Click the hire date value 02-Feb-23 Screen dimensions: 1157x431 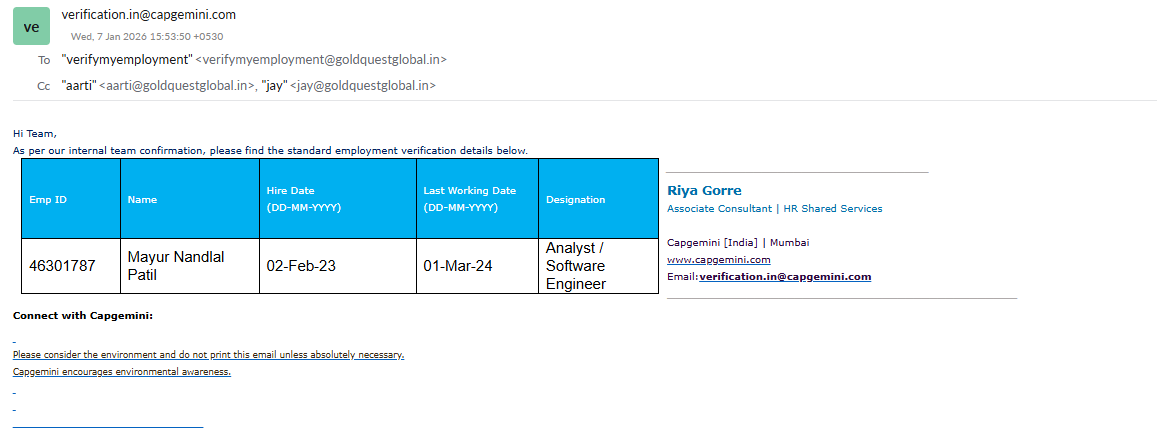pyautogui.click(x=301, y=266)
